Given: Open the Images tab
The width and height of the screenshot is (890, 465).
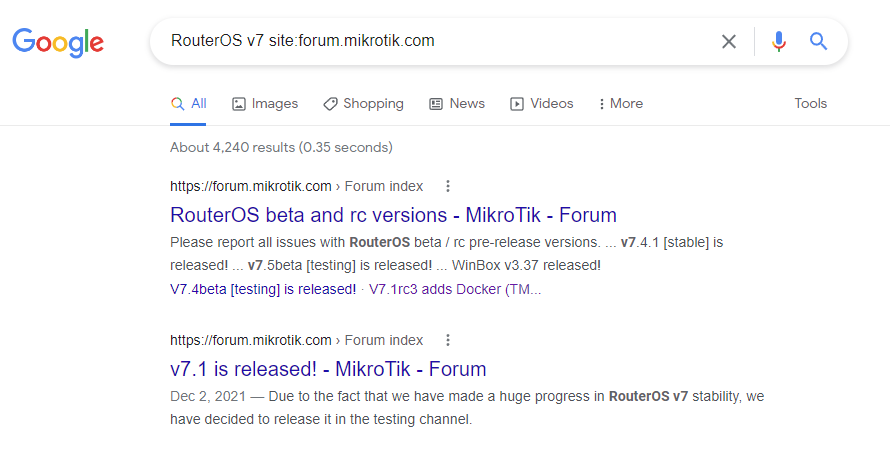Looking at the screenshot, I should pos(265,104).
